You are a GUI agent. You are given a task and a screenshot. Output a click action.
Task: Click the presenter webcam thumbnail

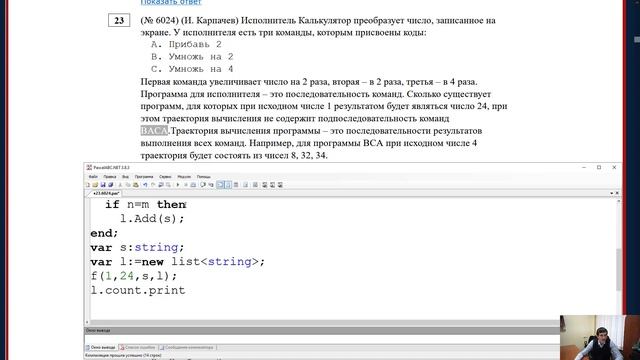[x=600, y=338]
